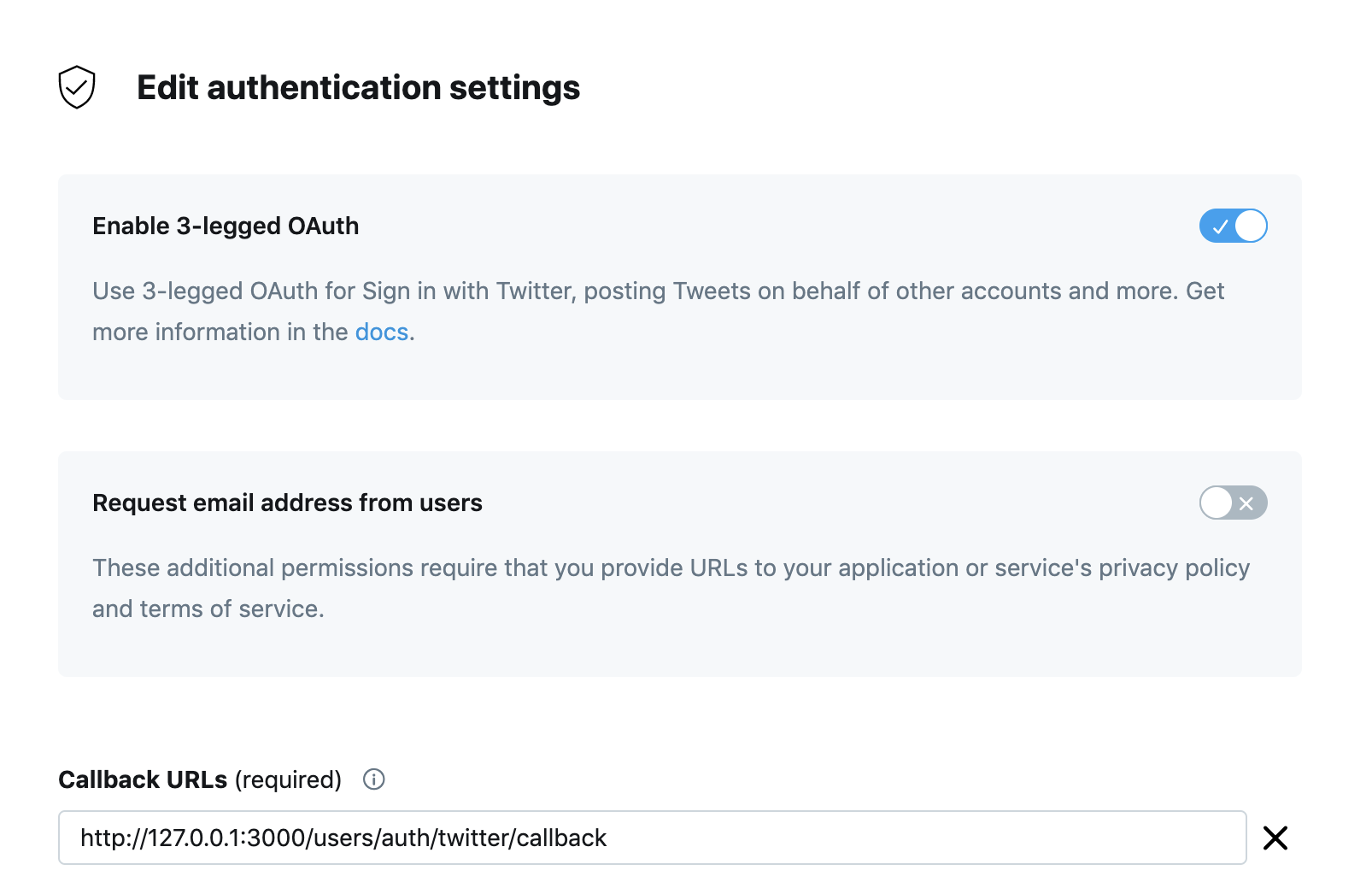Click the "Callback URLs" field label
The image size is (1372, 882).
(143, 779)
